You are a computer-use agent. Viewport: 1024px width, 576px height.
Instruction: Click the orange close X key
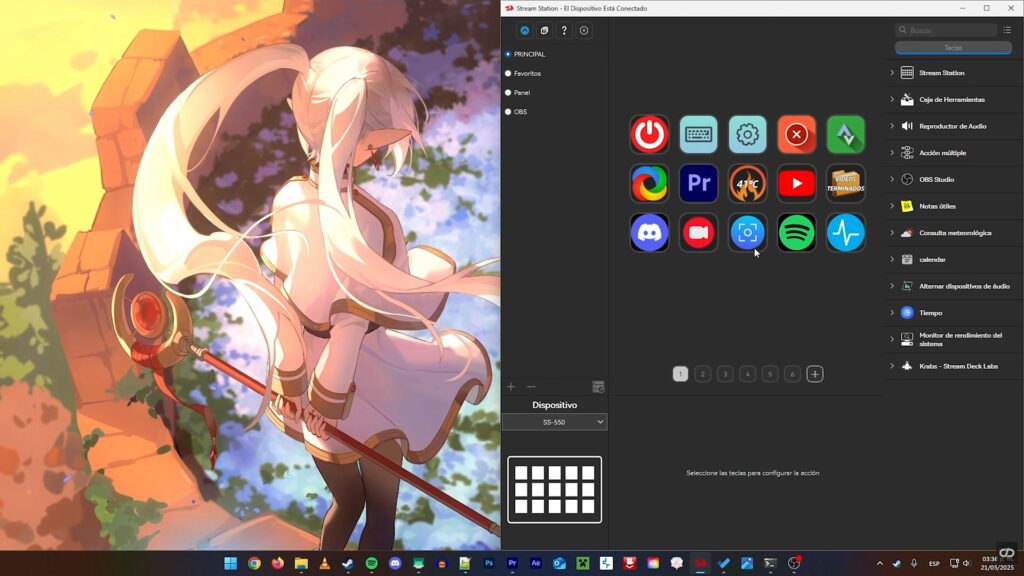click(x=796, y=135)
